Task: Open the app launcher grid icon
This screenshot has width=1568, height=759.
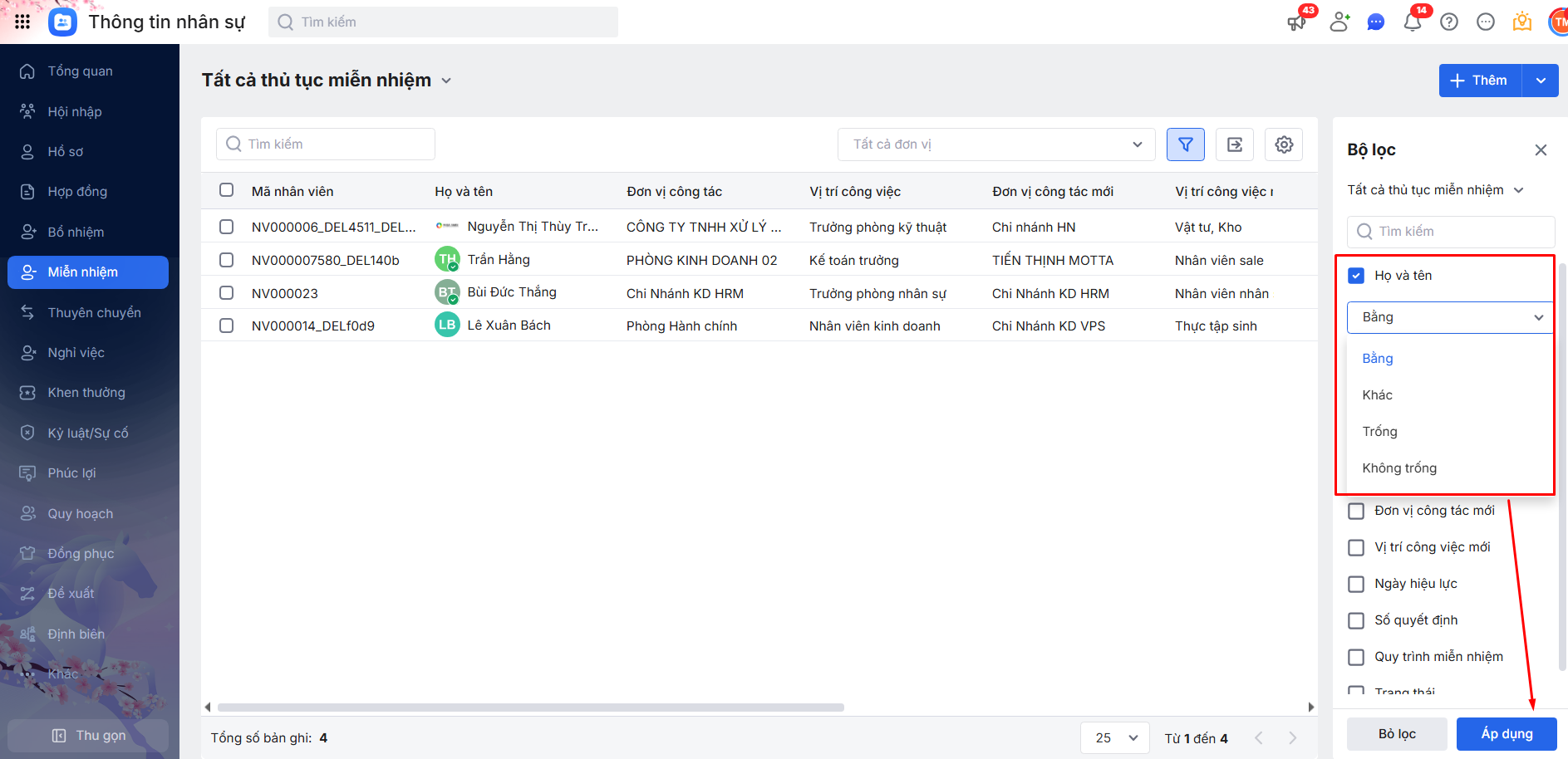Action: click(22, 22)
